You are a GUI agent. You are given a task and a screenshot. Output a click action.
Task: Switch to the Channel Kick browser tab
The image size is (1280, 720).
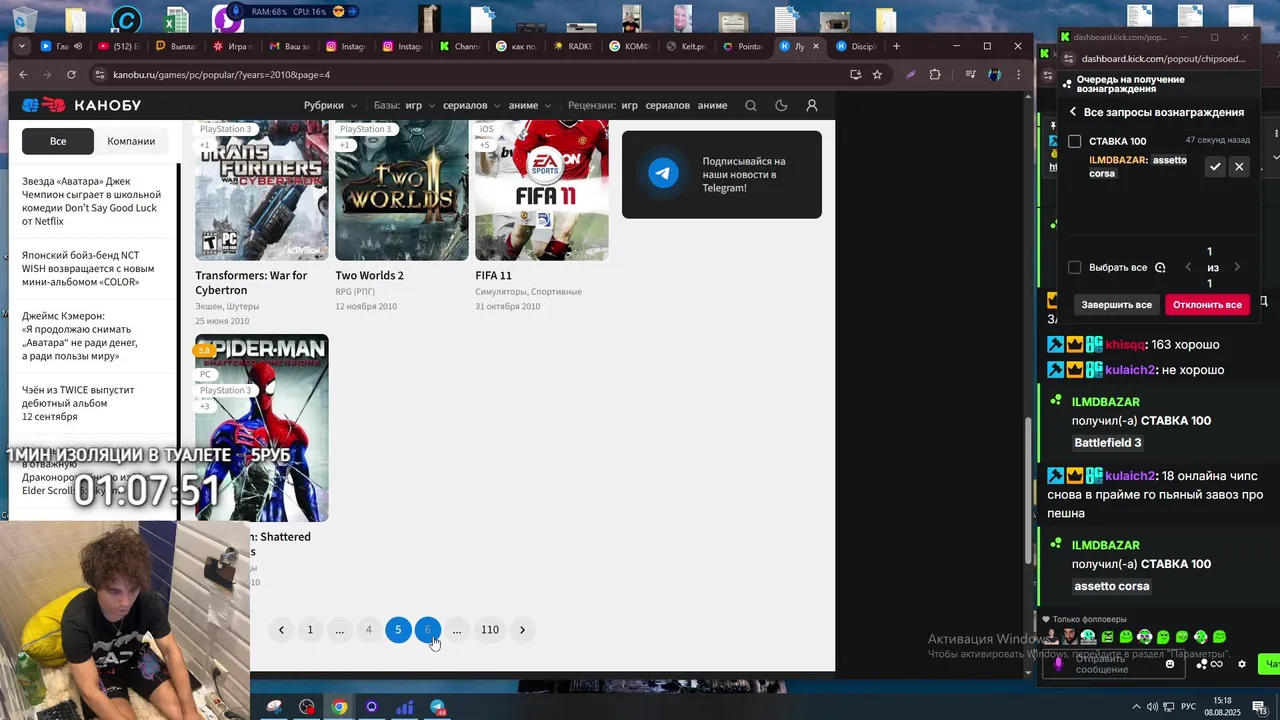(460, 46)
